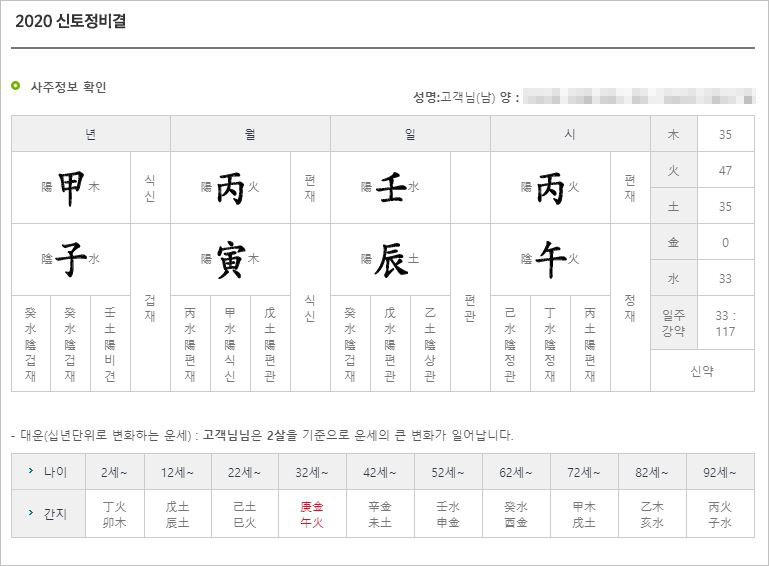Click the 木 element label
The height and width of the screenshot is (566, 769).
pyautogui.click(x=673, y=134)
